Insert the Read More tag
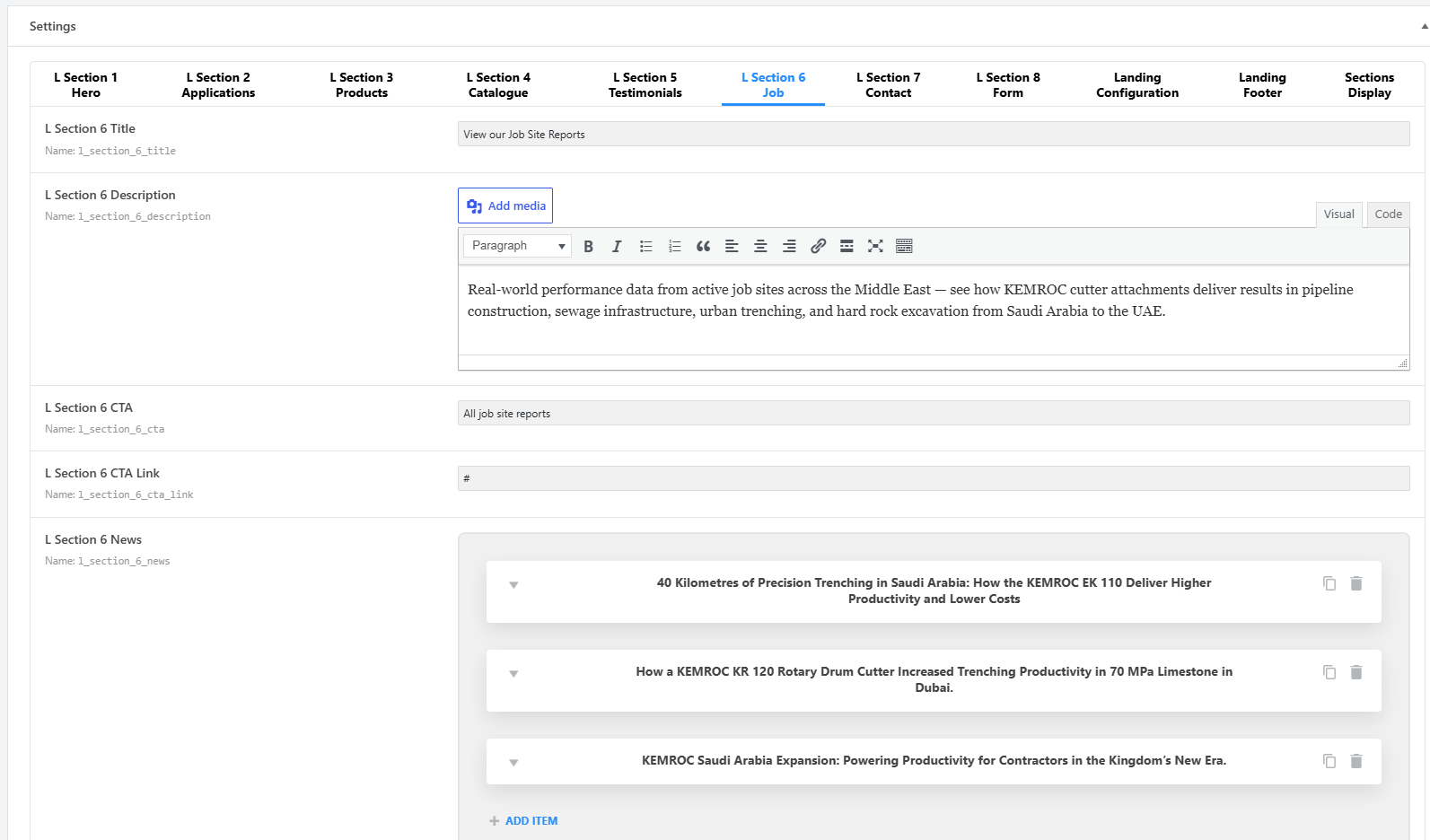 tap(847, 246)
